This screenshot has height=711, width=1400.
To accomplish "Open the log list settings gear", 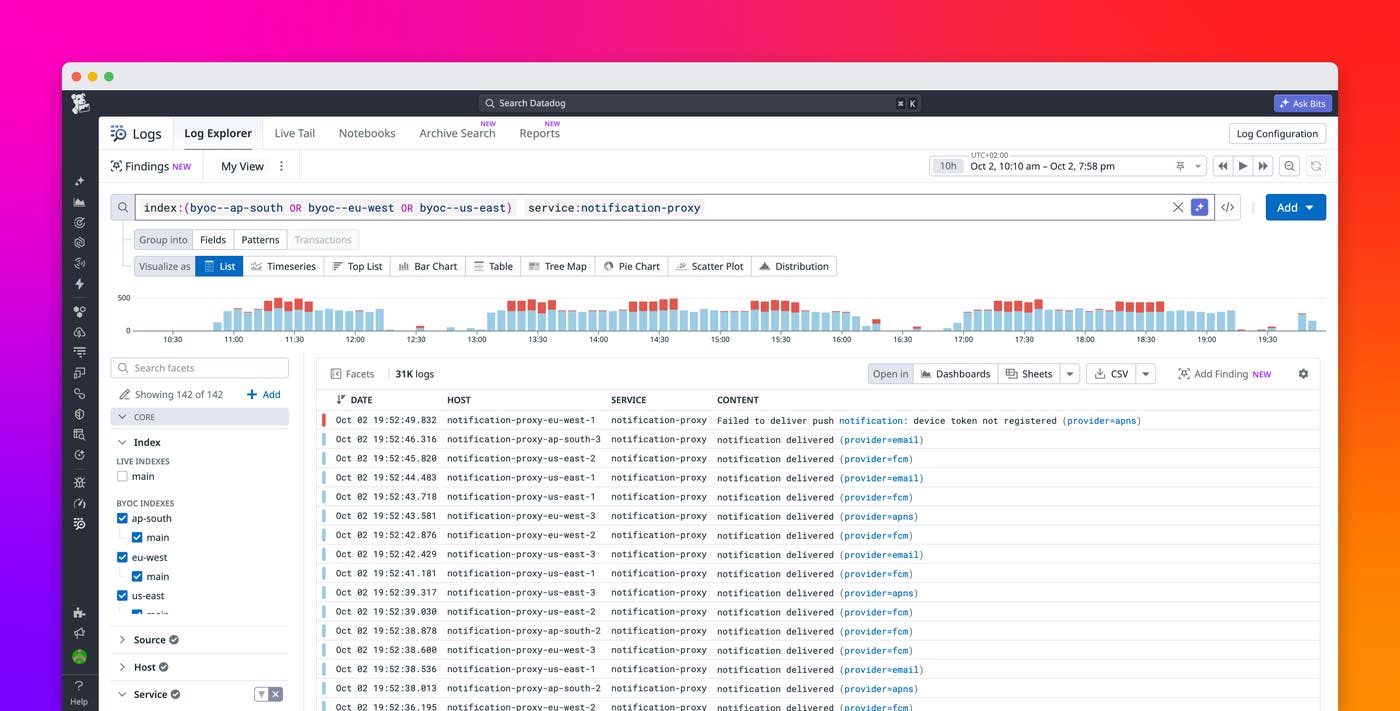I will click(x=1303, y=374).
